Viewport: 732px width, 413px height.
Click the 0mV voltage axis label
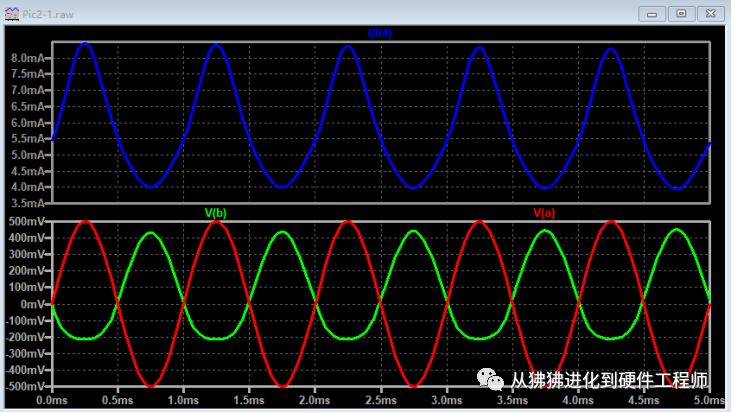pyautogui.click(x=33, y=304)
